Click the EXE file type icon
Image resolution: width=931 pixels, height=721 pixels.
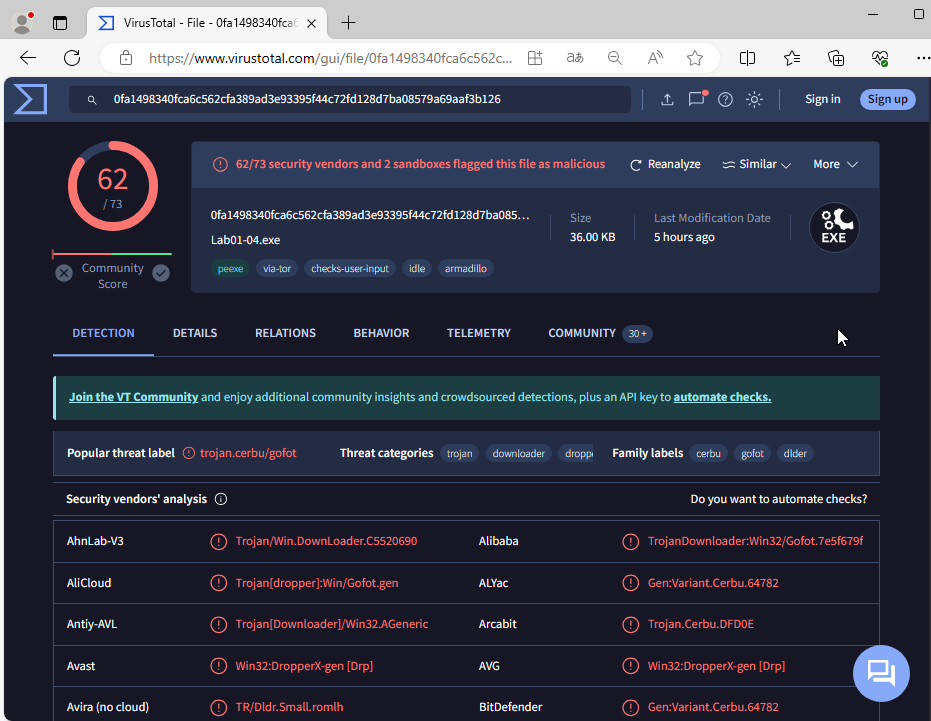834,227
